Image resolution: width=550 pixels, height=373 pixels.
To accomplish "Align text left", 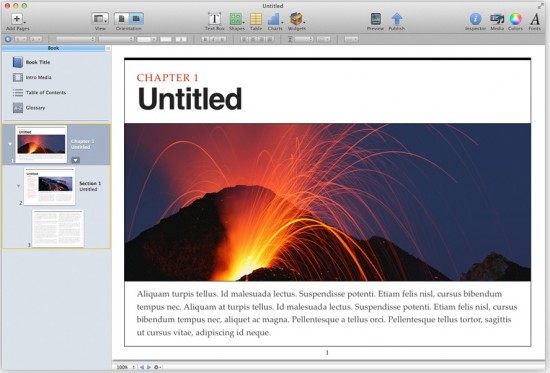I will click(245, 39).
